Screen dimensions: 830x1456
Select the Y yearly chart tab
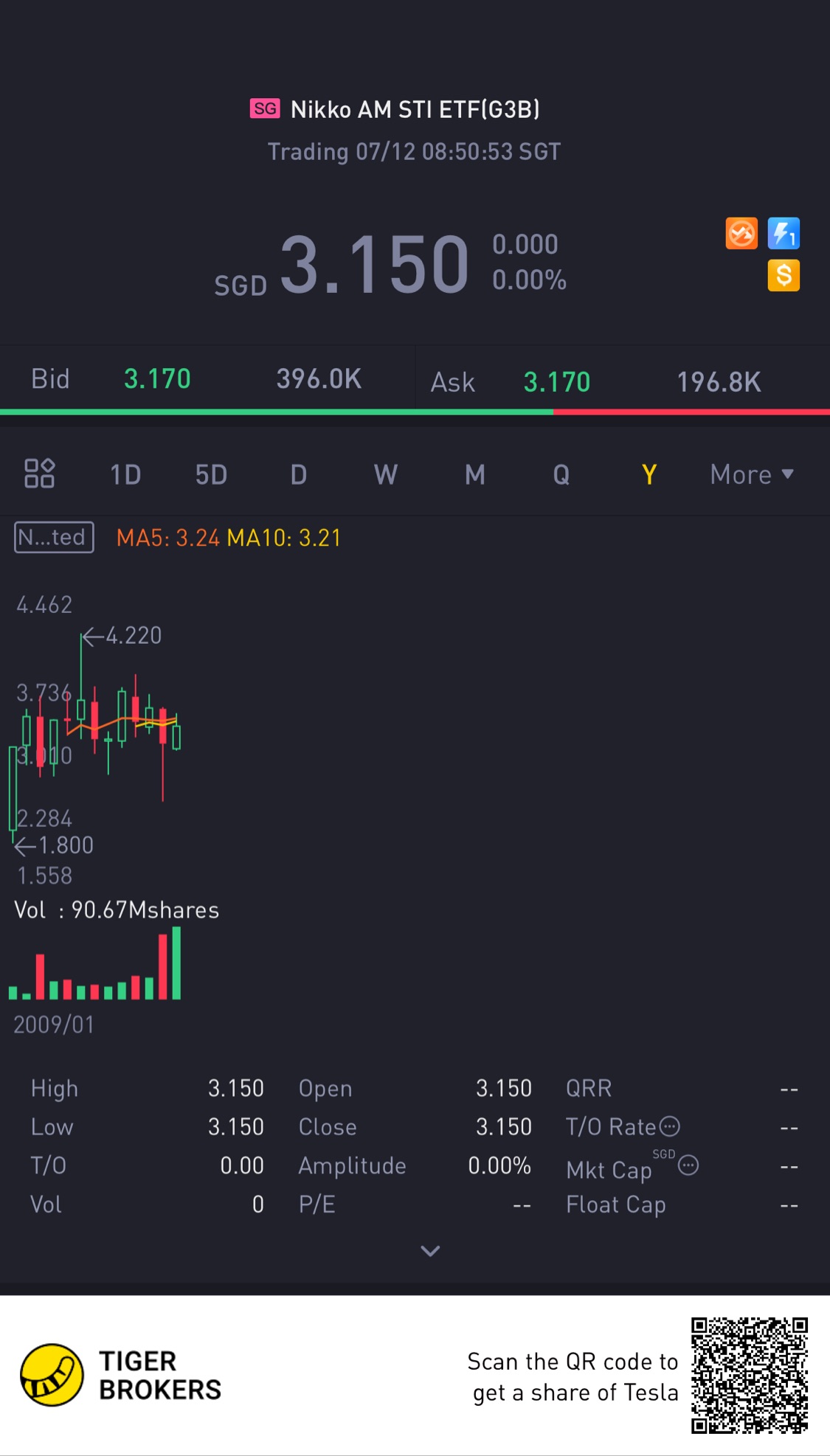(x=649, y=474)
